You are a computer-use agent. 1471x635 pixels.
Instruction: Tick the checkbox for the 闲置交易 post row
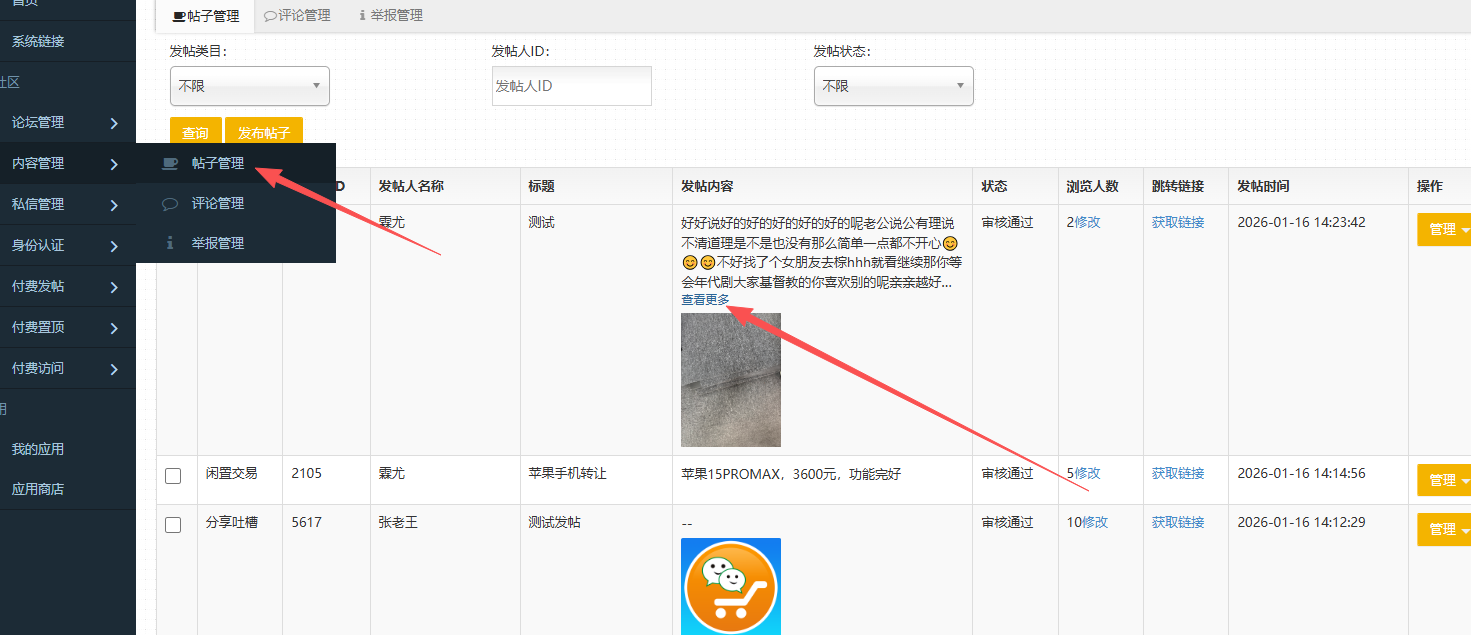point(173,476)
